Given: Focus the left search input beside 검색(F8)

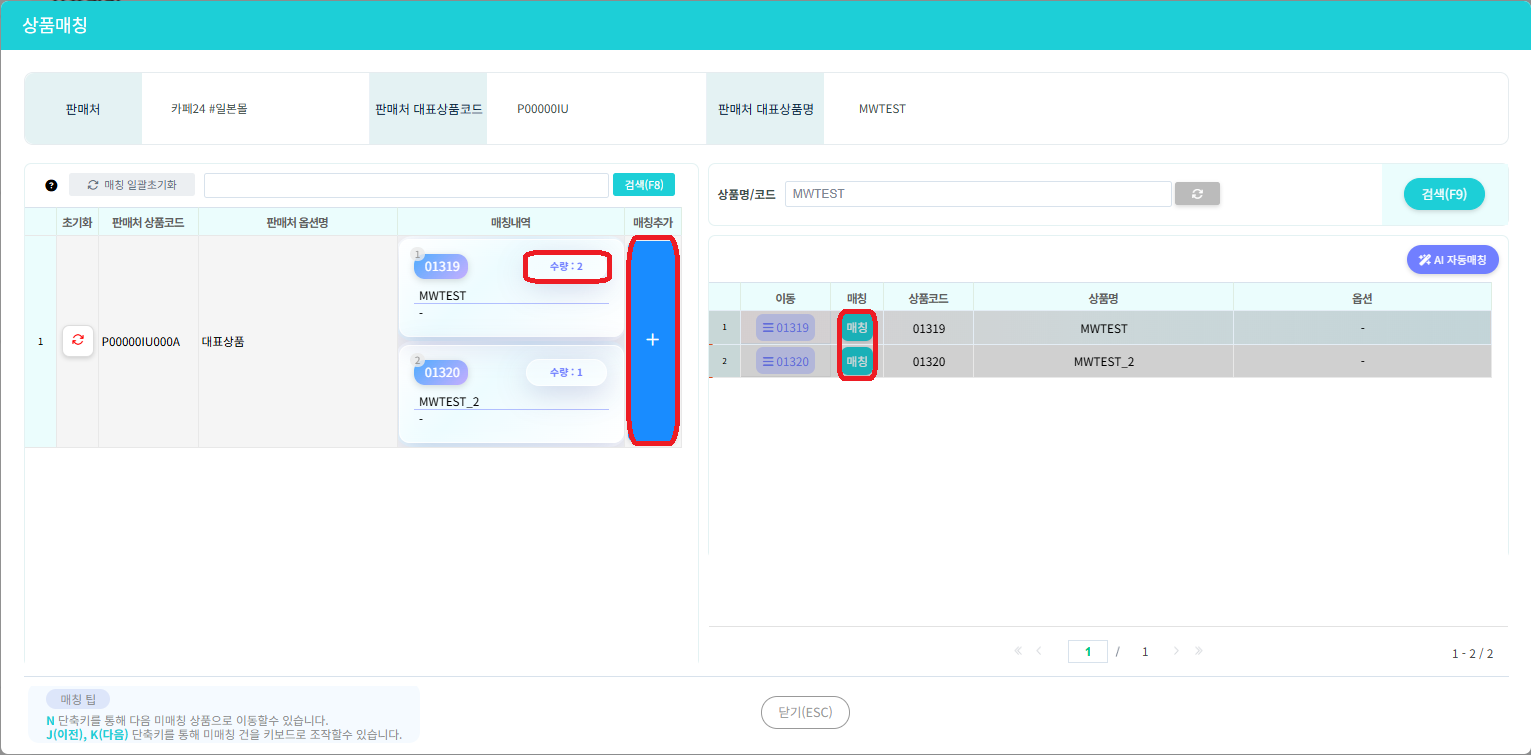Looking at the screenshot, I should click(x=406, y=185).
